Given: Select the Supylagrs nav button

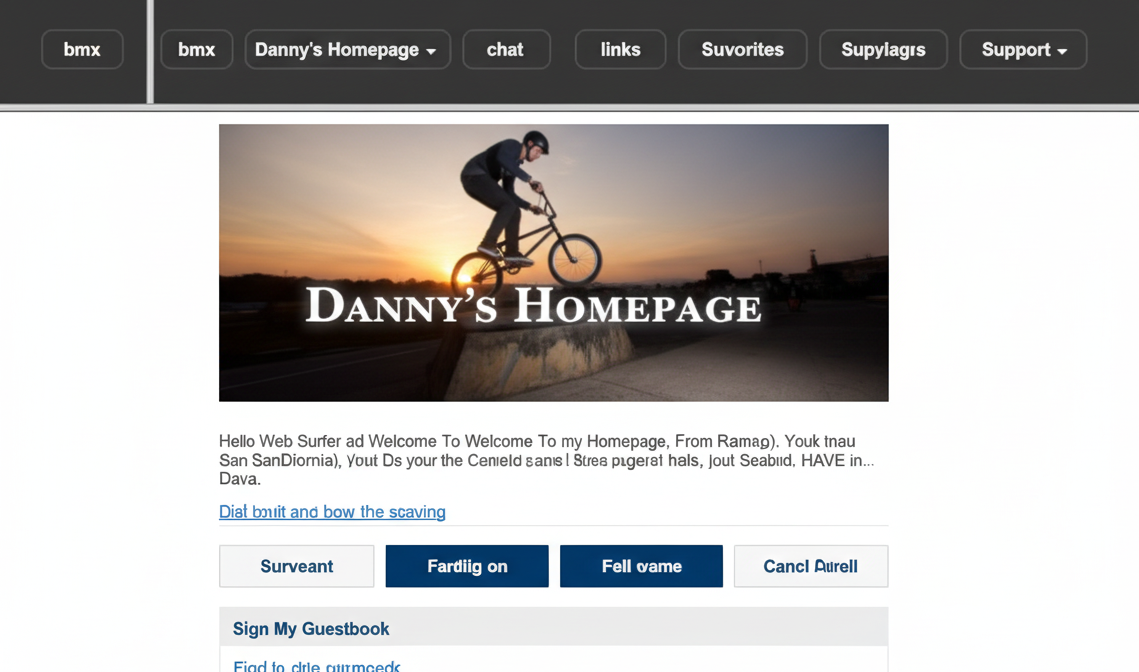Looking at the screenshot, I should click(883, 49).
